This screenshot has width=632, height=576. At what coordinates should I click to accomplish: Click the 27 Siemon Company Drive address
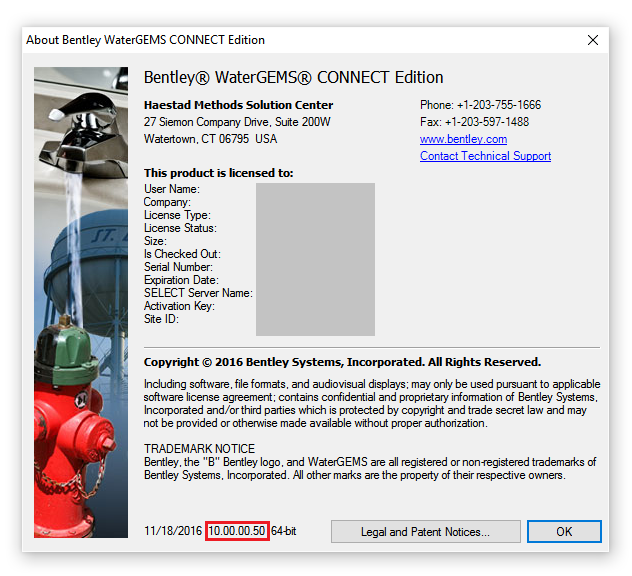(x=237, y=122)
